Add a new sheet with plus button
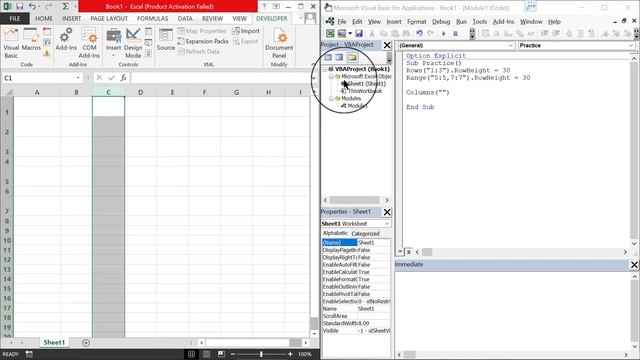This screenshot has width=640, height=360. (86, 343)
